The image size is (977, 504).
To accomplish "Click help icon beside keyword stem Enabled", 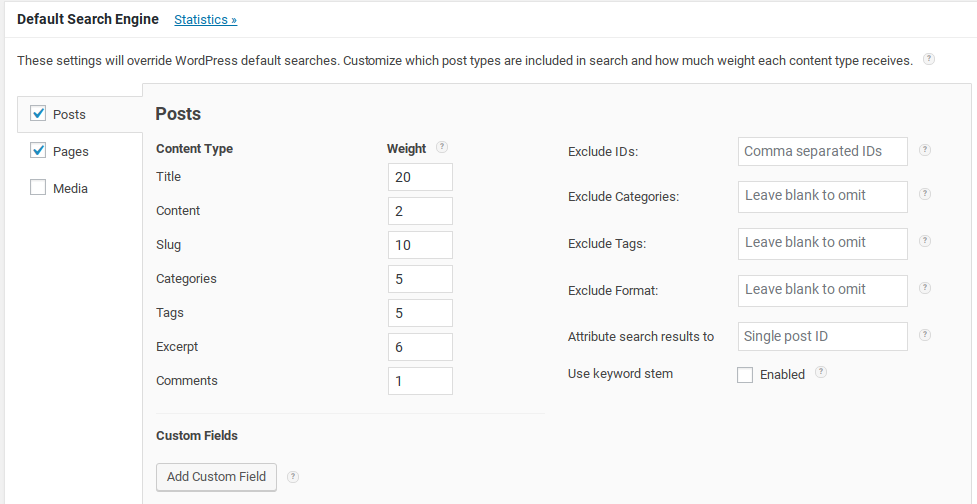I will pyautogui.click(x=821, y=372).
